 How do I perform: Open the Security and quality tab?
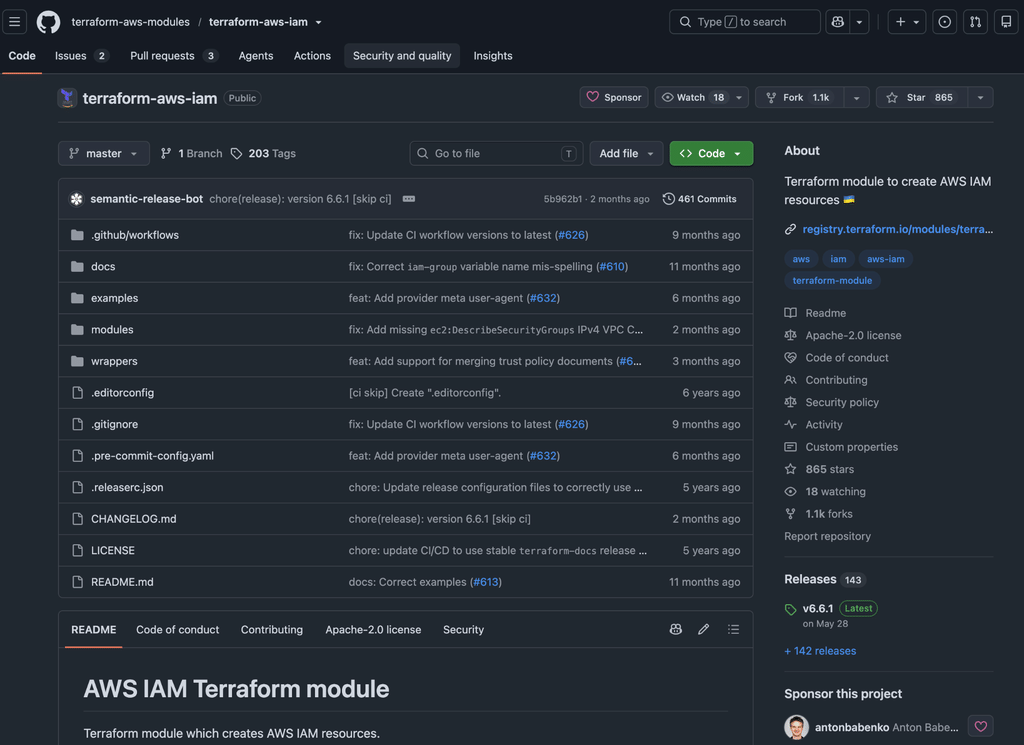click(402, 55)
